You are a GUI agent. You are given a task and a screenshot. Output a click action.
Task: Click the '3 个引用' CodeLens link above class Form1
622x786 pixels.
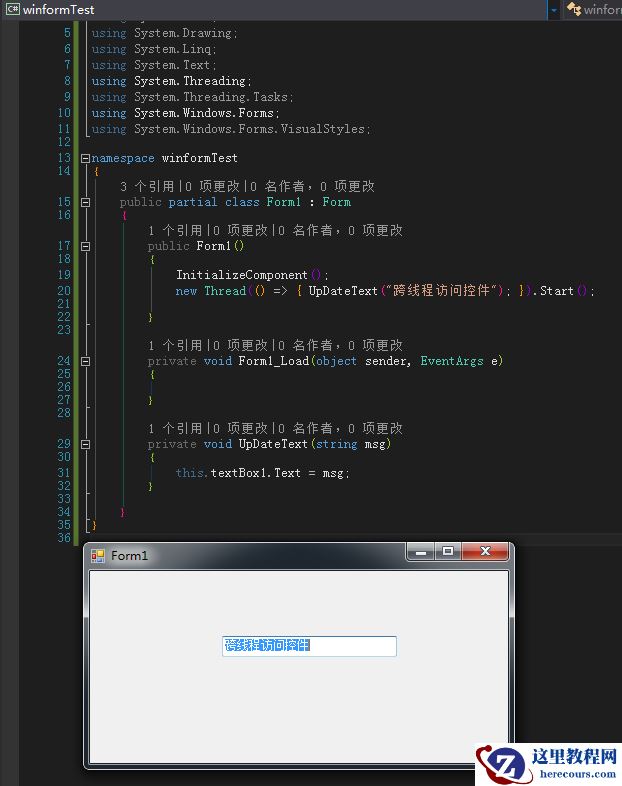pos(147,186)
